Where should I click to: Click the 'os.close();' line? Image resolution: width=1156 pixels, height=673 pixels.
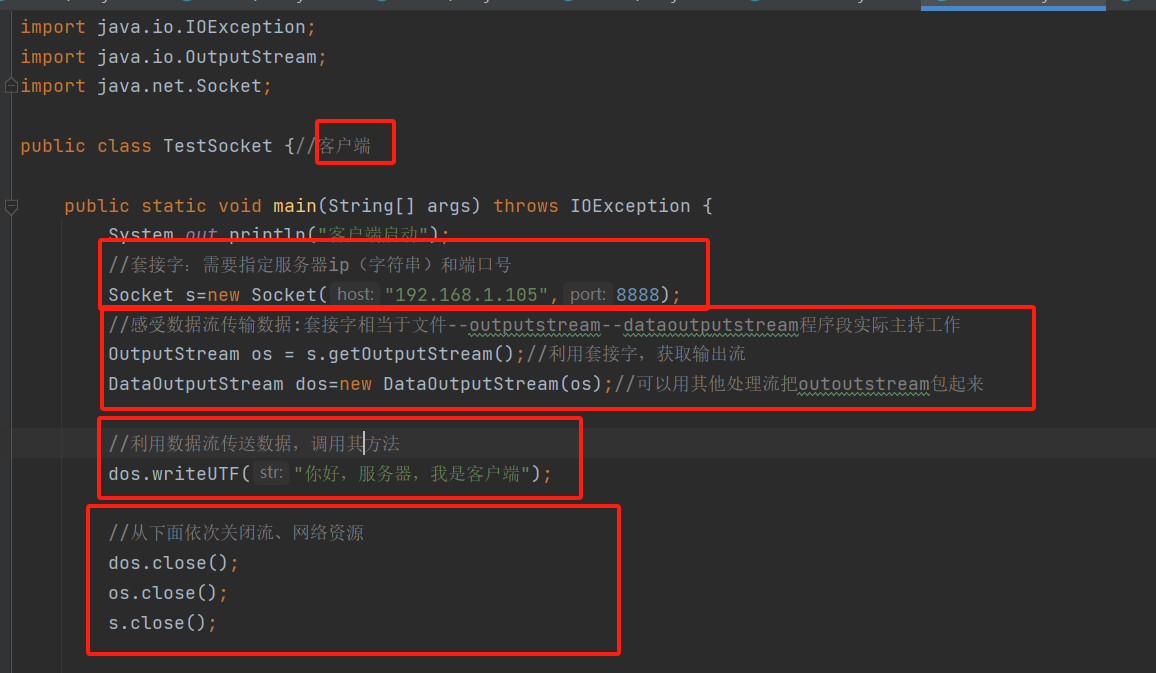click(x=168, y=593)
